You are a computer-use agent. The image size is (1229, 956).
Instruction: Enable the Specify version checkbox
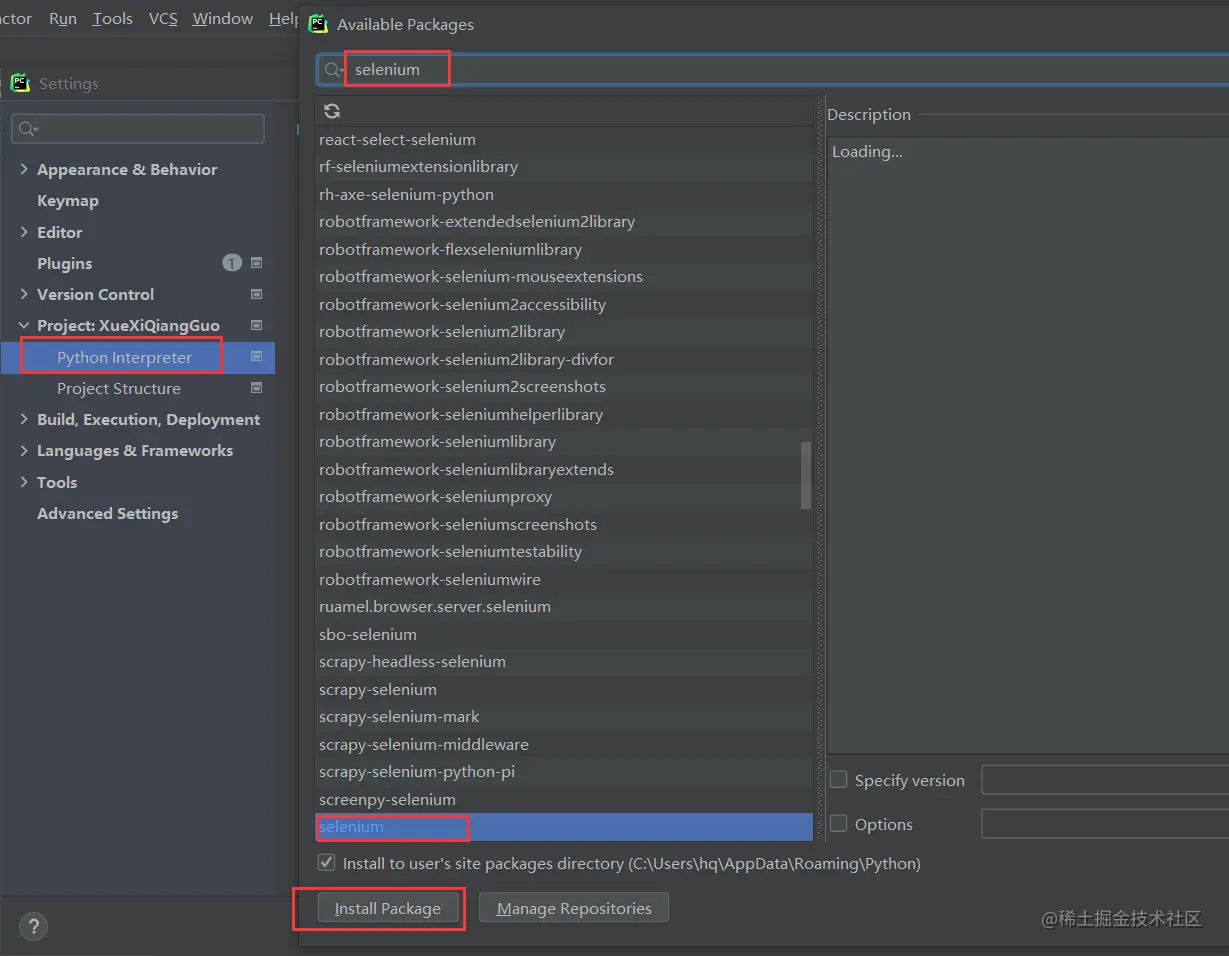click(838, 779)
